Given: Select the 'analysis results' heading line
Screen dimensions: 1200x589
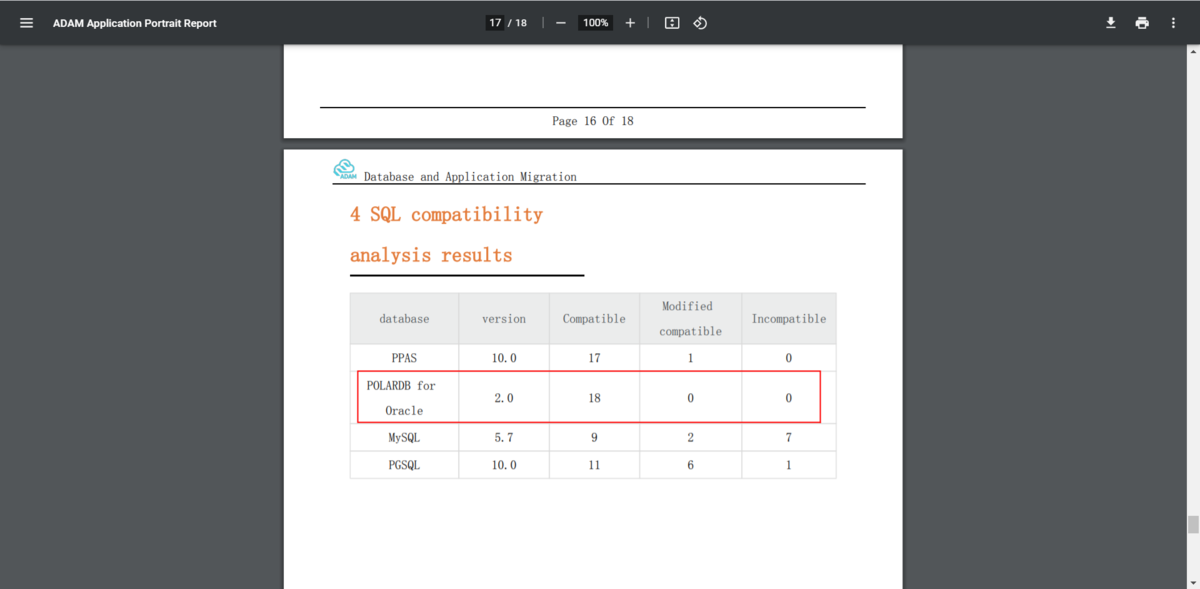Looking at the screenshot, I should [431, 255].
